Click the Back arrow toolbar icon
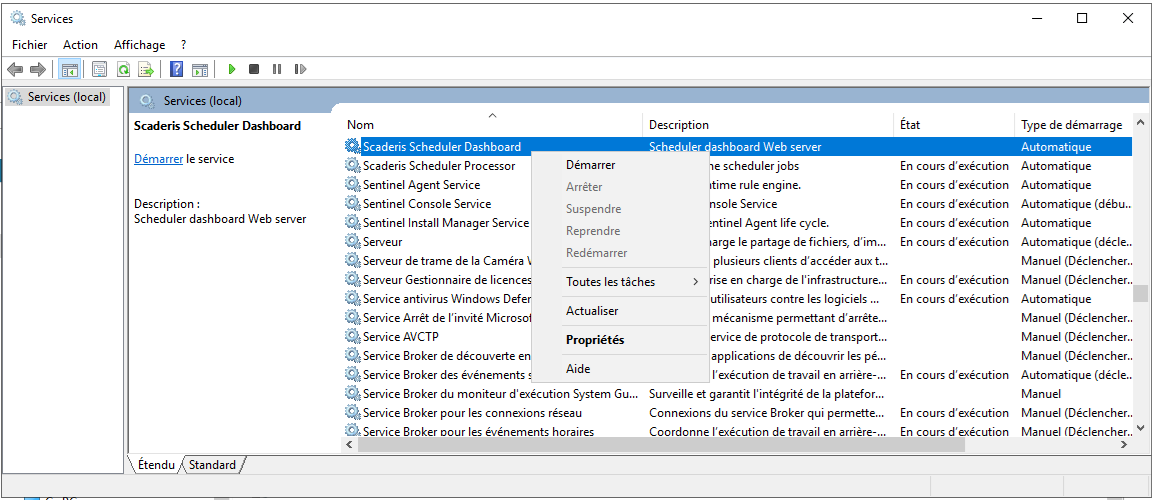The width and height of the screenshot is (1152, 500). tap(15, 69)
